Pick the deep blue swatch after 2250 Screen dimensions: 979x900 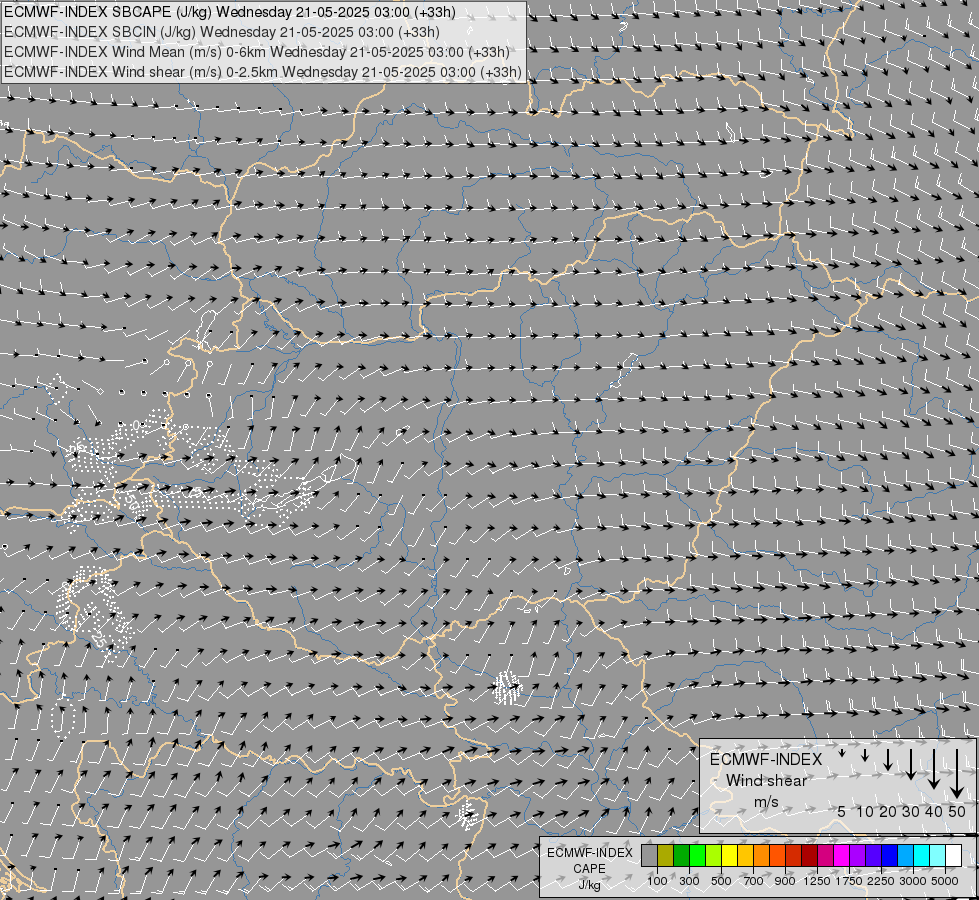tap(890, 855)
